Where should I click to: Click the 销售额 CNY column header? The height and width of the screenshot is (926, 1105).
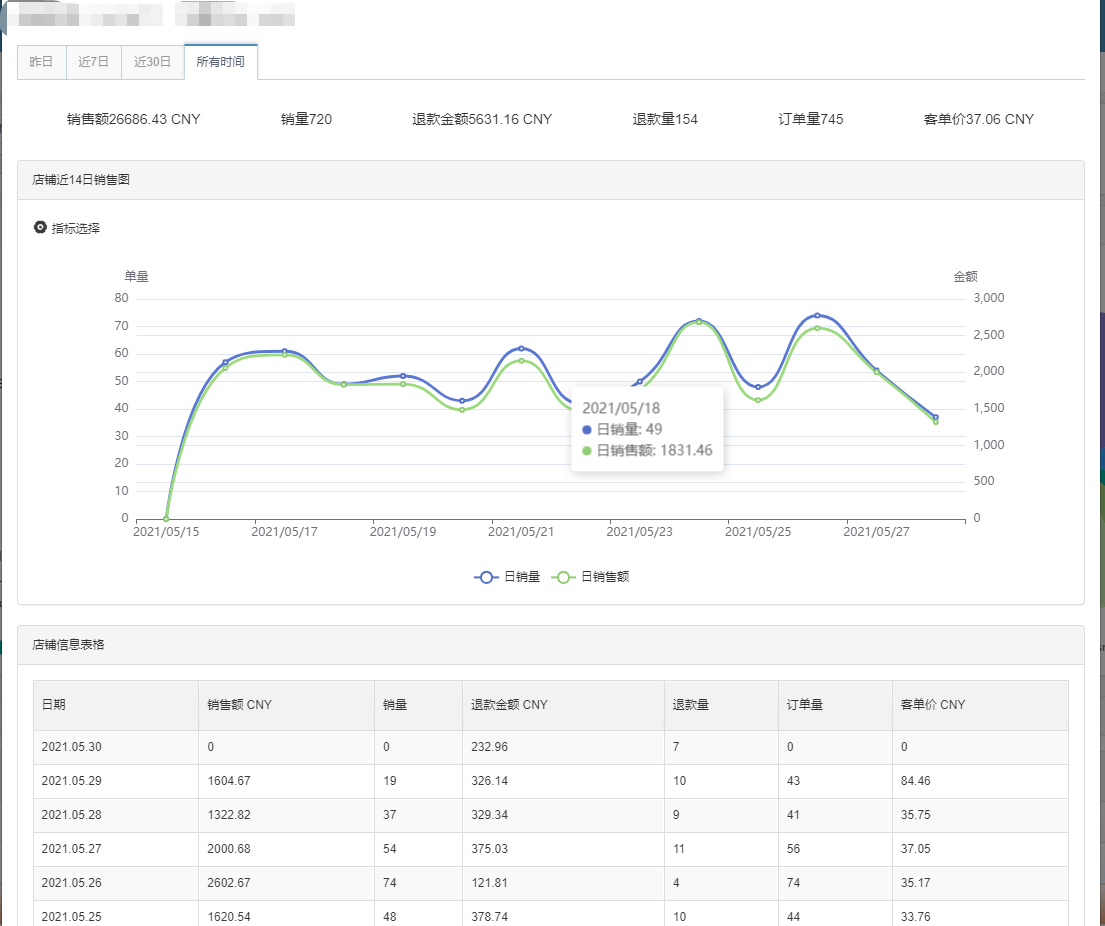(x=239, y=705)
